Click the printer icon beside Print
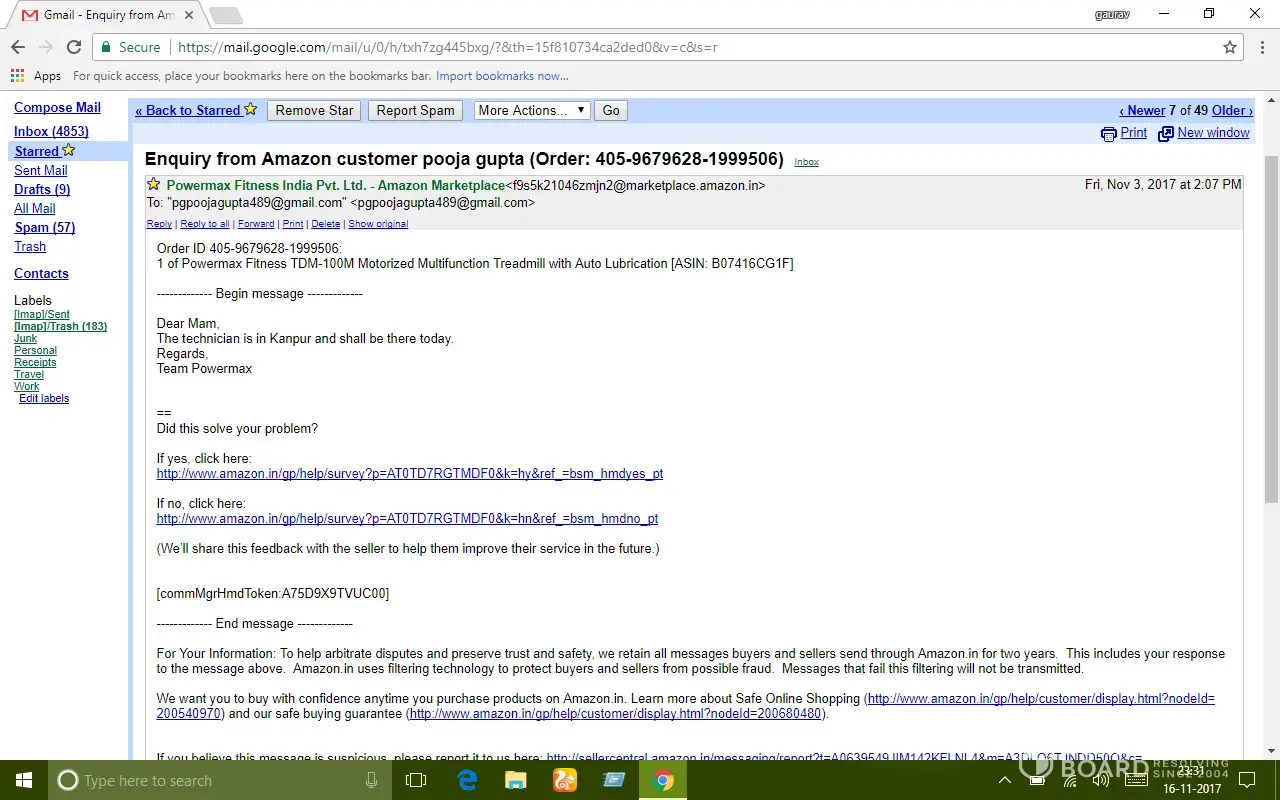 (1108, 133)
